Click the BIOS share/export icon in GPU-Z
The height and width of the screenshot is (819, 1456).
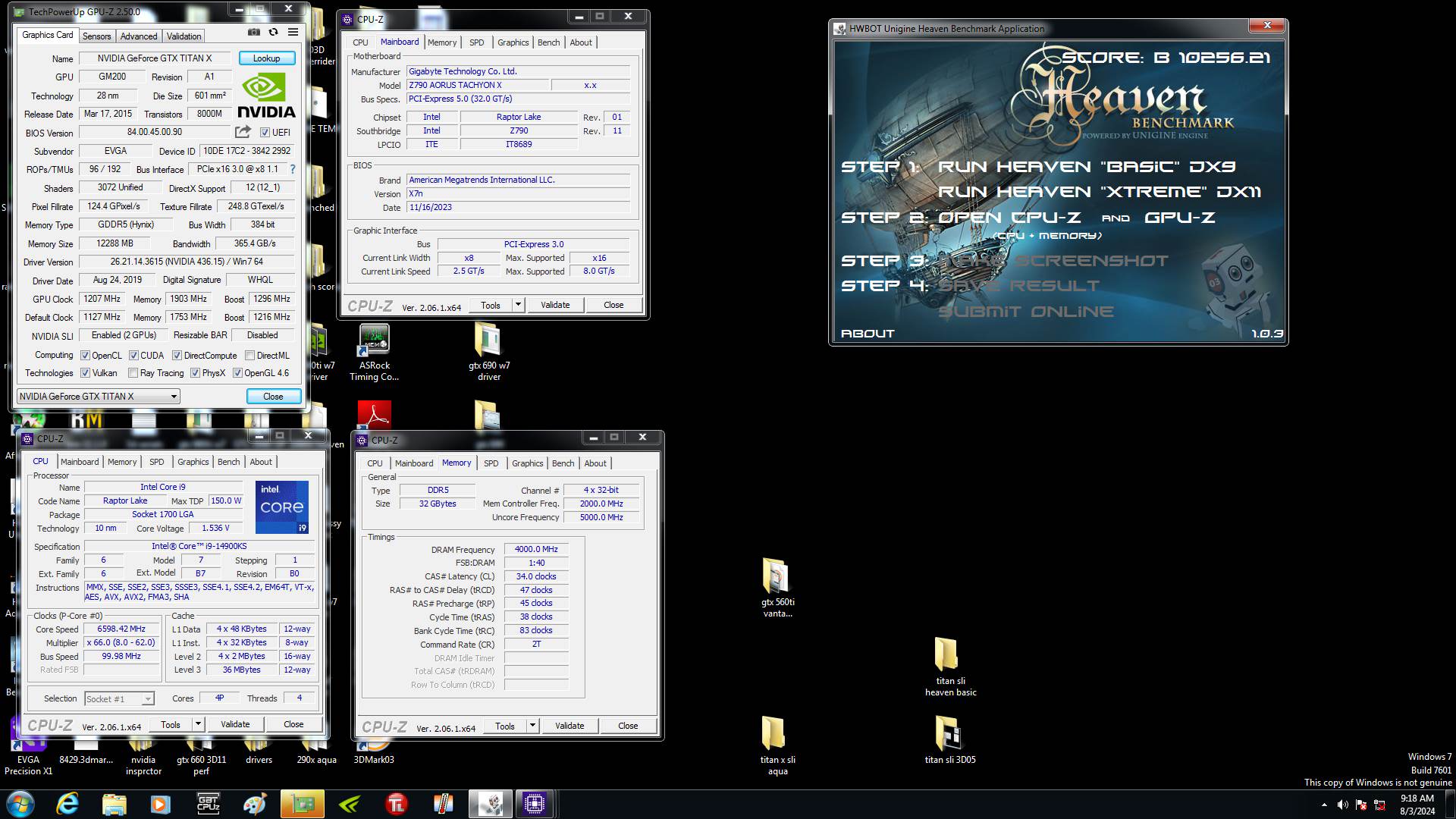[x=243, y=132]
